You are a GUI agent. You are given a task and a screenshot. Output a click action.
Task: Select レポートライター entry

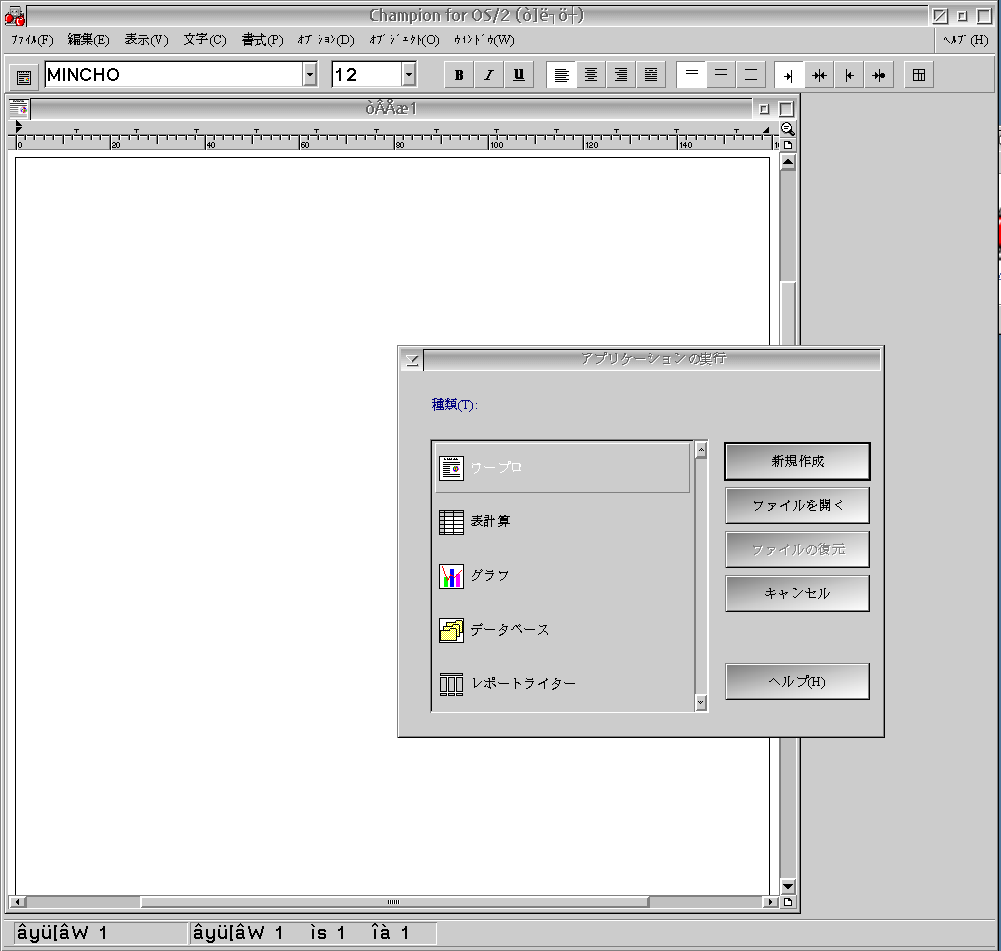(562, 684)
